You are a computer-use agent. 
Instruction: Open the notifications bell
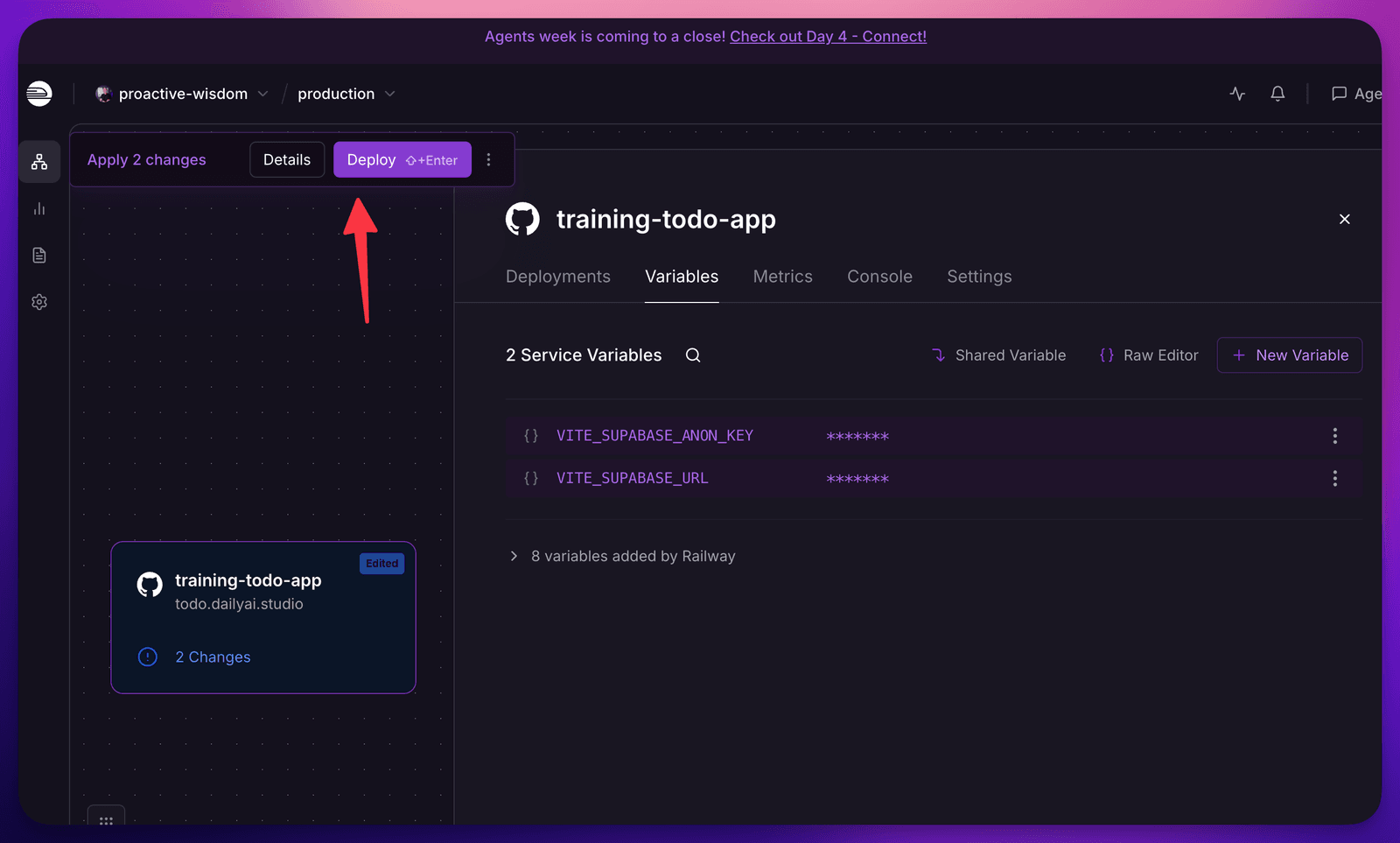click(x=1277, y=94)
